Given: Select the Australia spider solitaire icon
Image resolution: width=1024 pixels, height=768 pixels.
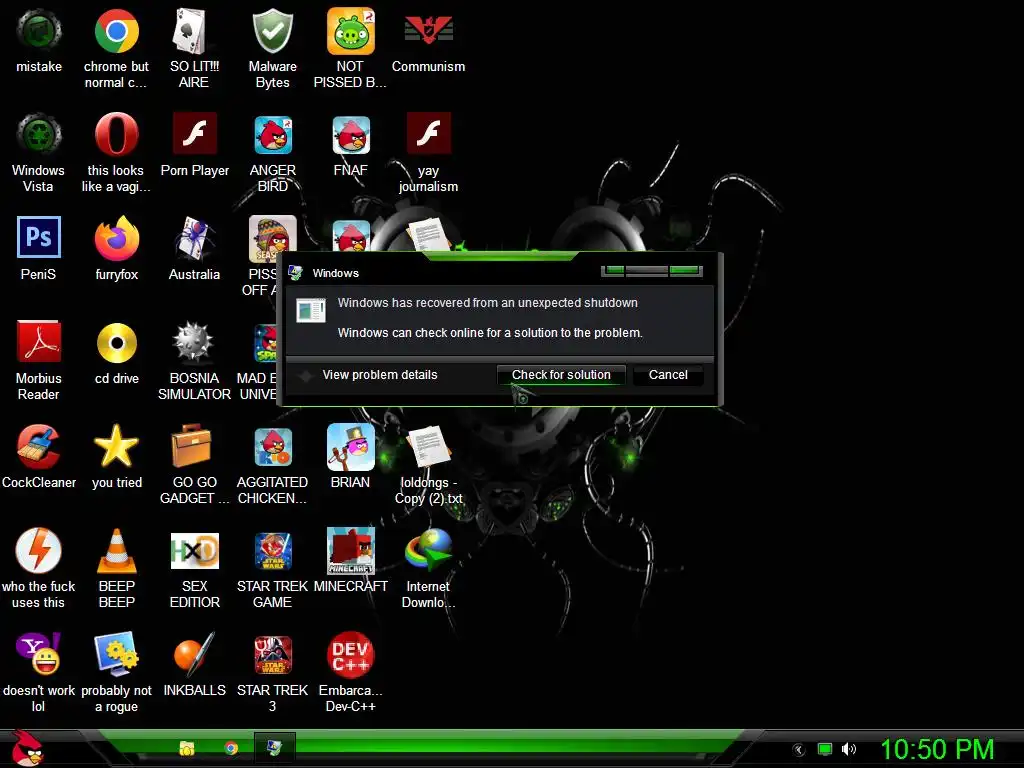Looking at the screenshot, I should click(x=194, y=239).
